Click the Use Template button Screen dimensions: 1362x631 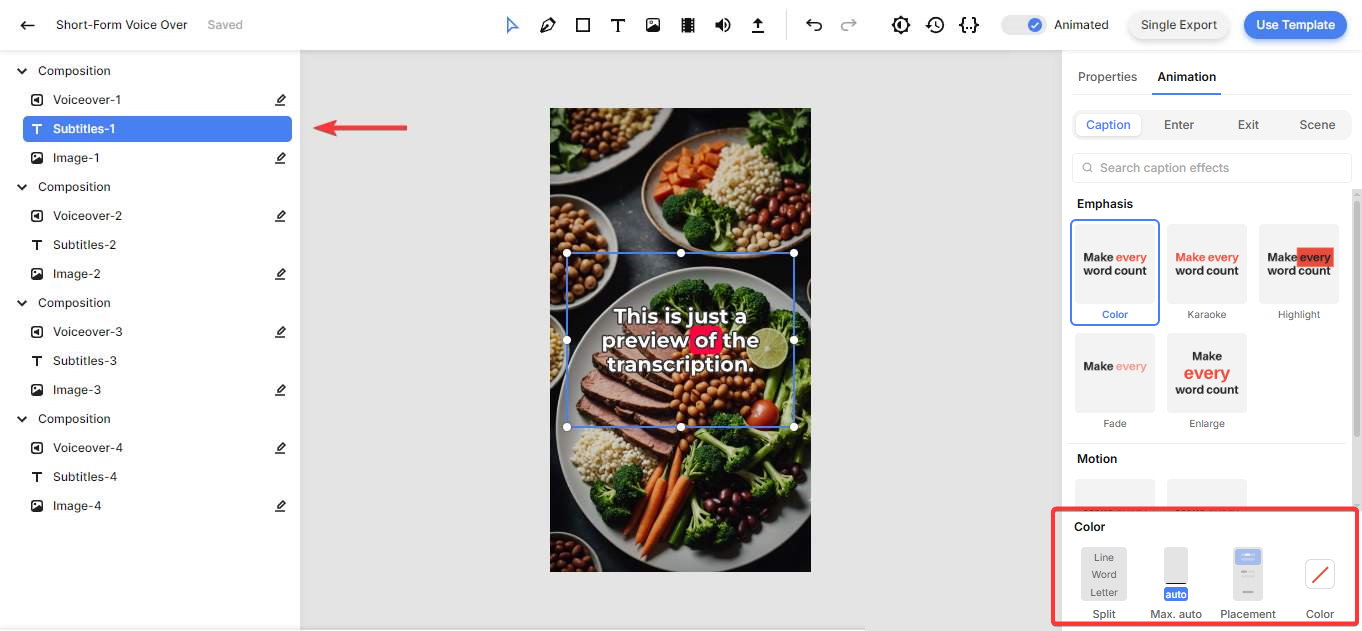(x=1295, y=25)
